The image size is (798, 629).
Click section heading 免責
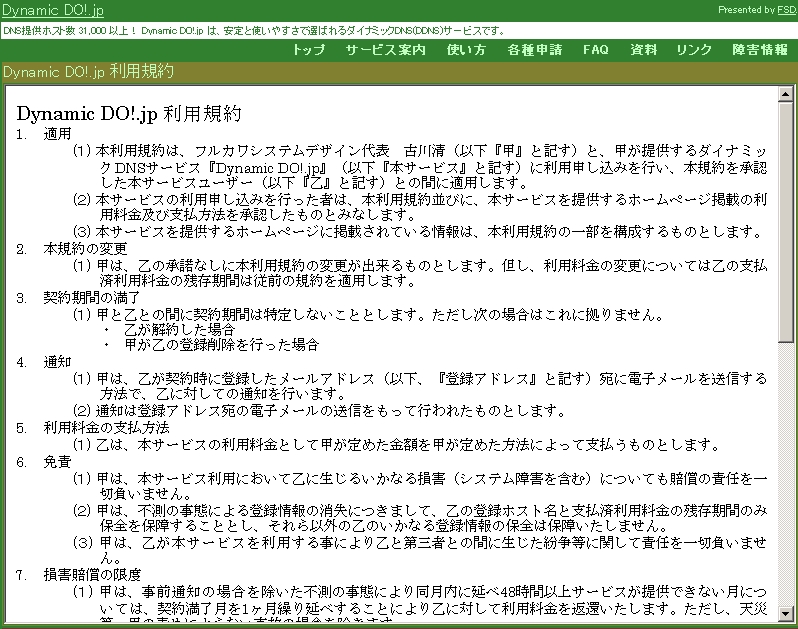(57, 462)
